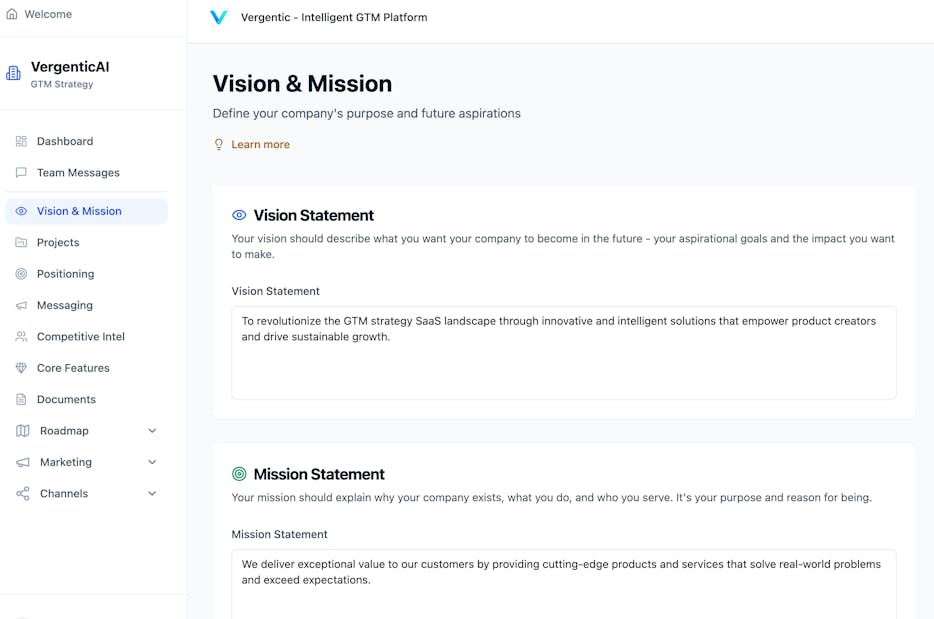The width and height of the screenshot is (934, 619).
Task: Click the Competitive Intel people icon
Action: (21, 337)
